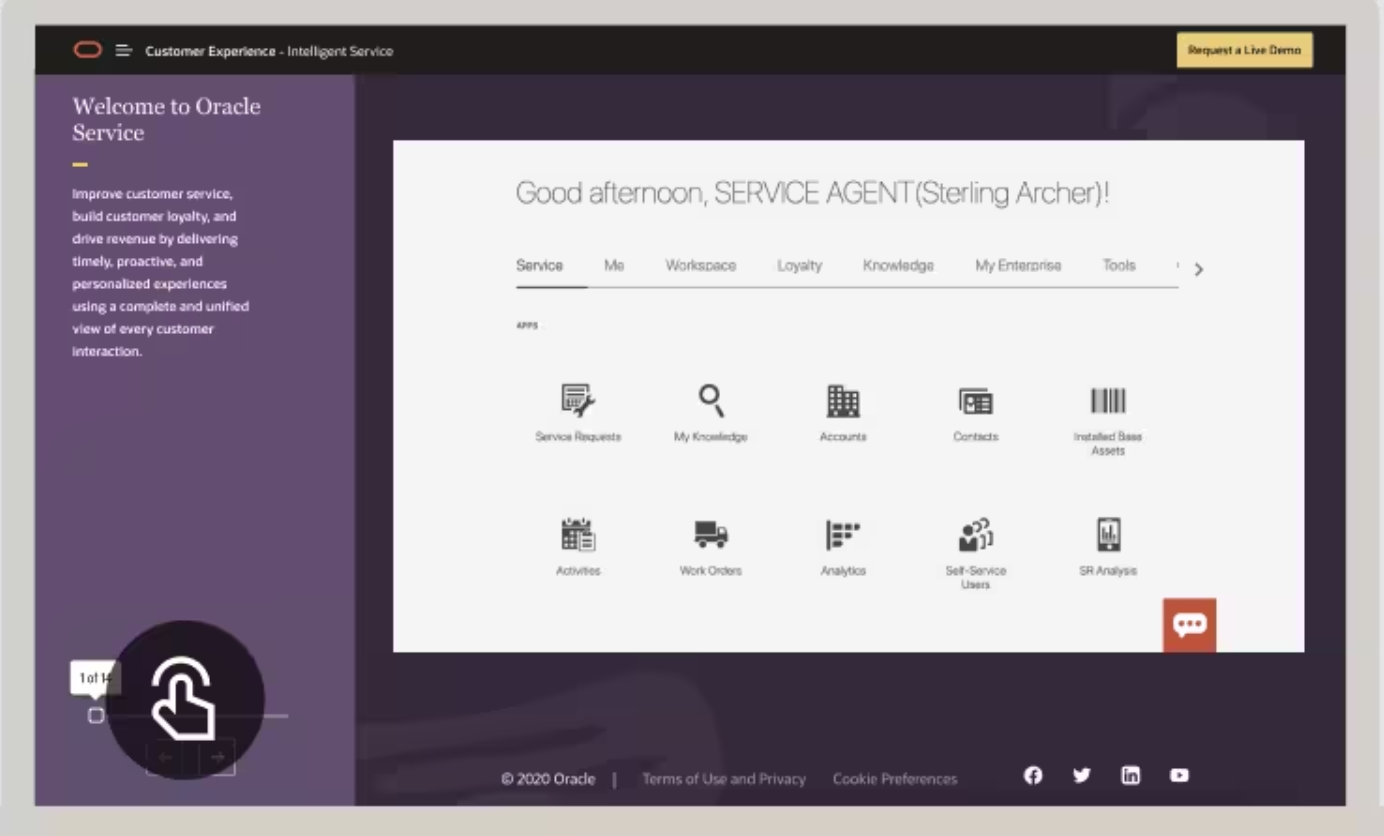Click the orange chat bubble button
Screen dimensions: 1384x836
[1189, 625]
